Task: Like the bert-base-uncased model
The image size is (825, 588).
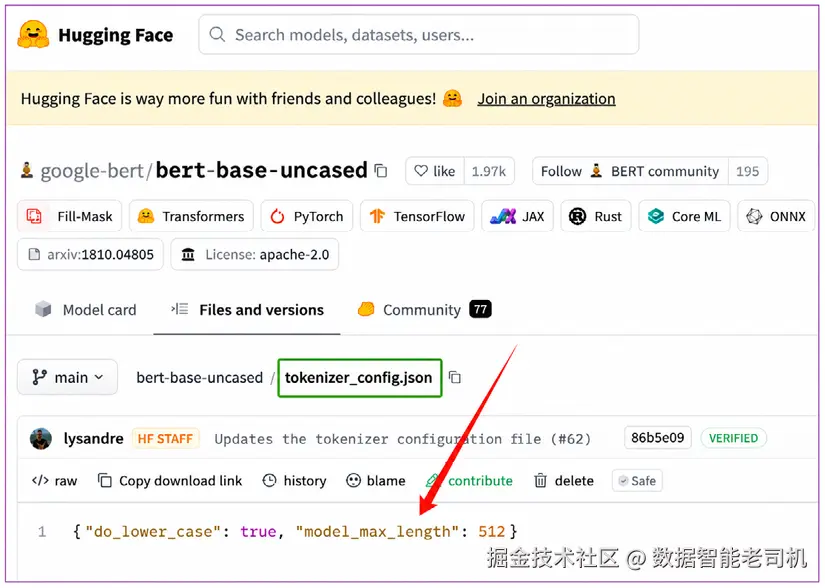Action: pos(435,171)
